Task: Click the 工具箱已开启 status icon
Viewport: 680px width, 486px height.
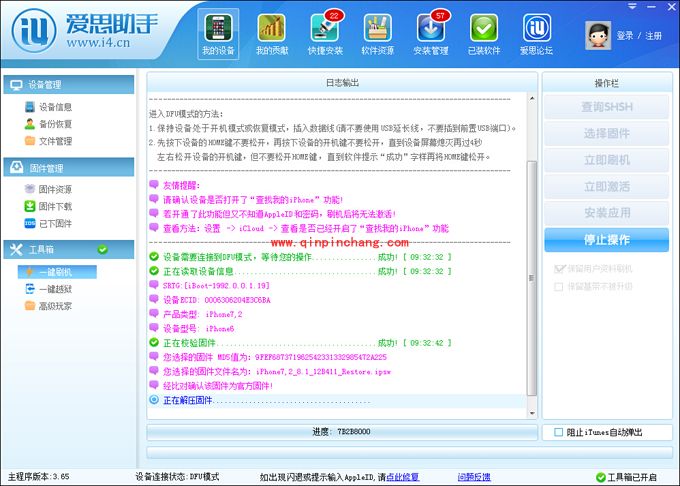Action: tap(601, 477)
